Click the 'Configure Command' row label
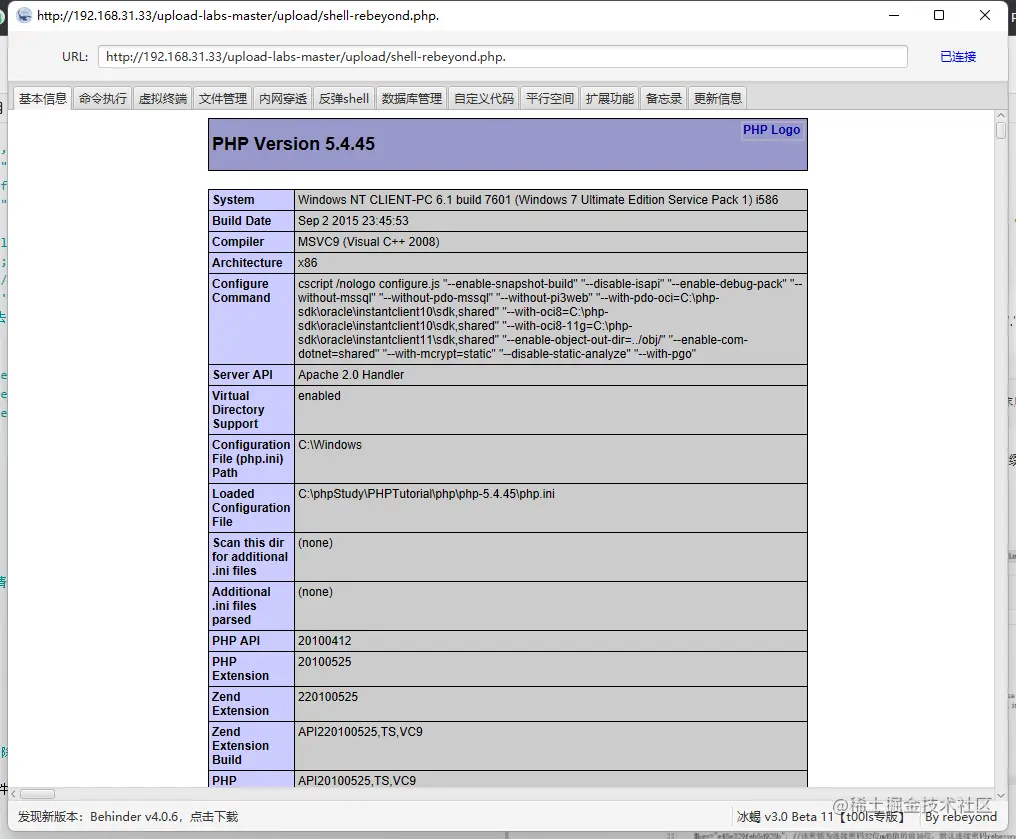Viewport: 1016px width, 839px height. 241,291
